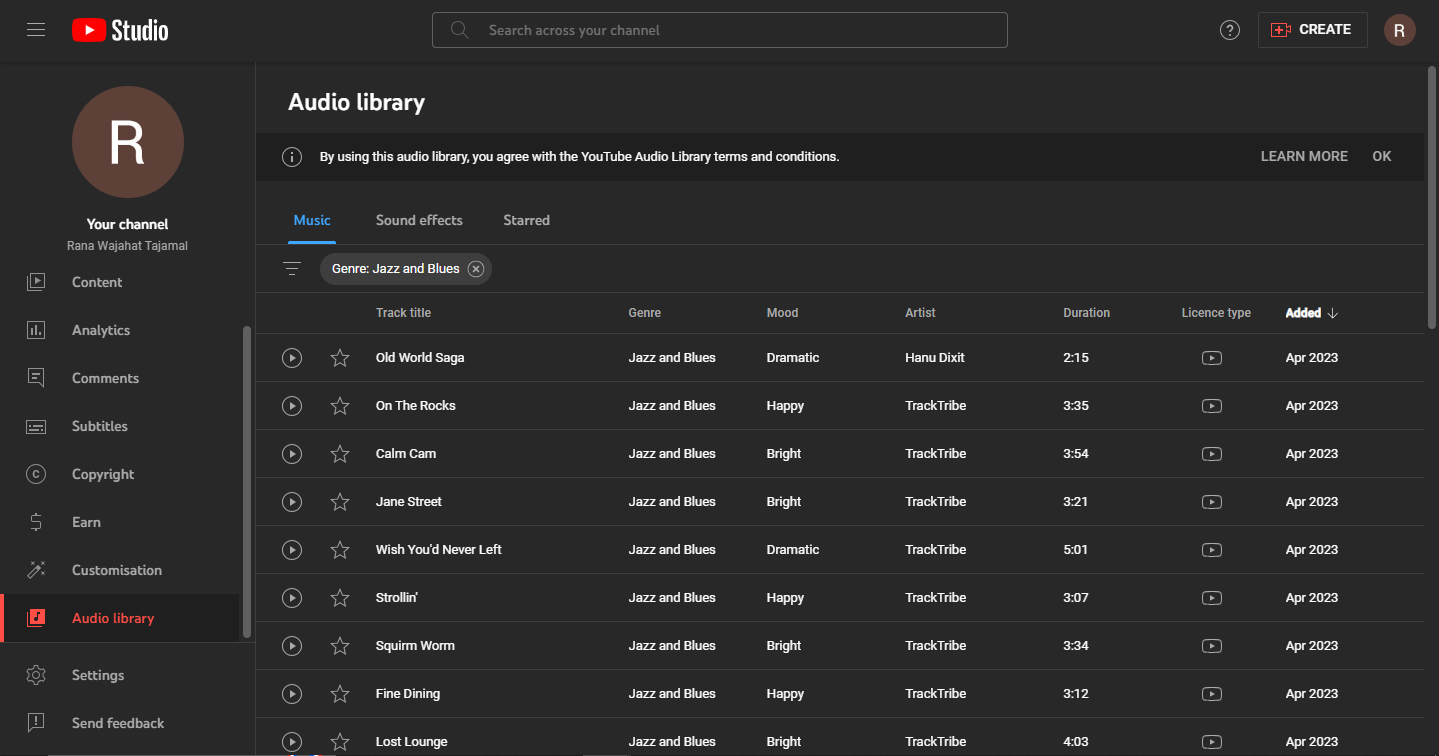
Task: Click the Genre column header
Action: [645, 313]
